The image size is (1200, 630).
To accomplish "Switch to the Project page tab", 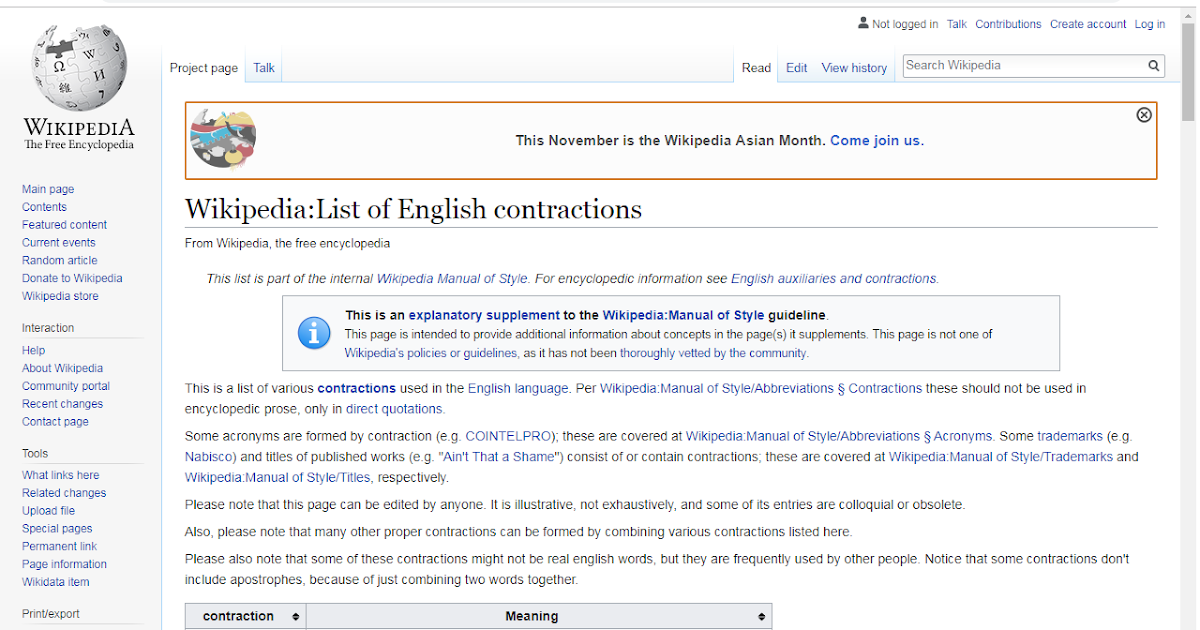I will (x=204, y=68).
